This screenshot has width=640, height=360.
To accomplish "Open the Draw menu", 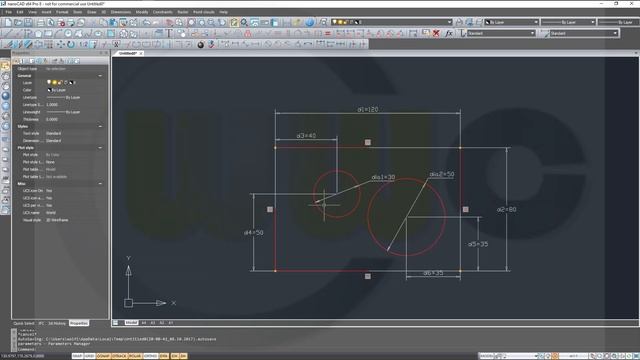I will point(91,12).
